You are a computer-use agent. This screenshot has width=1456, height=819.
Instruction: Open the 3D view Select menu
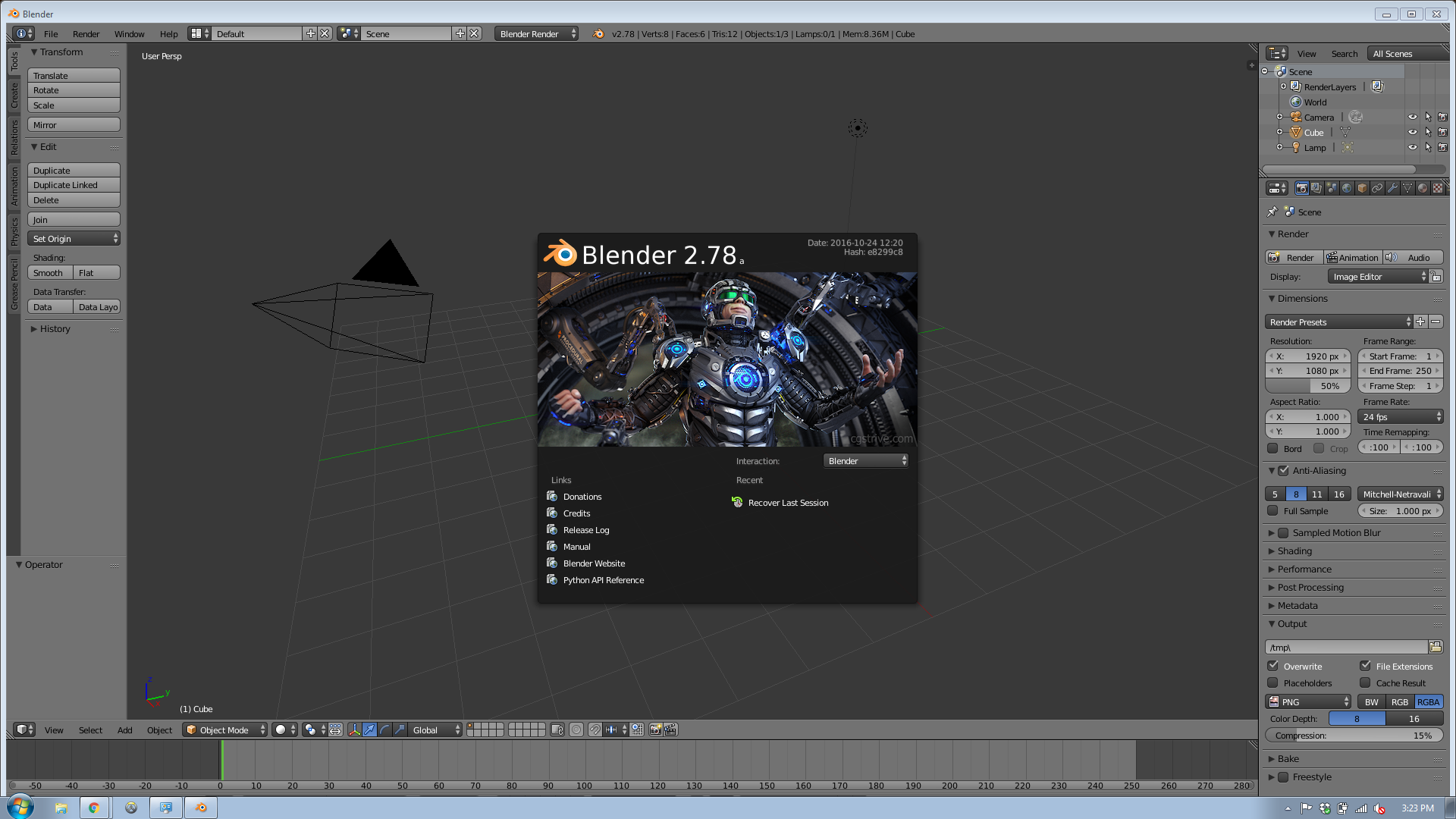coord(90,730)
